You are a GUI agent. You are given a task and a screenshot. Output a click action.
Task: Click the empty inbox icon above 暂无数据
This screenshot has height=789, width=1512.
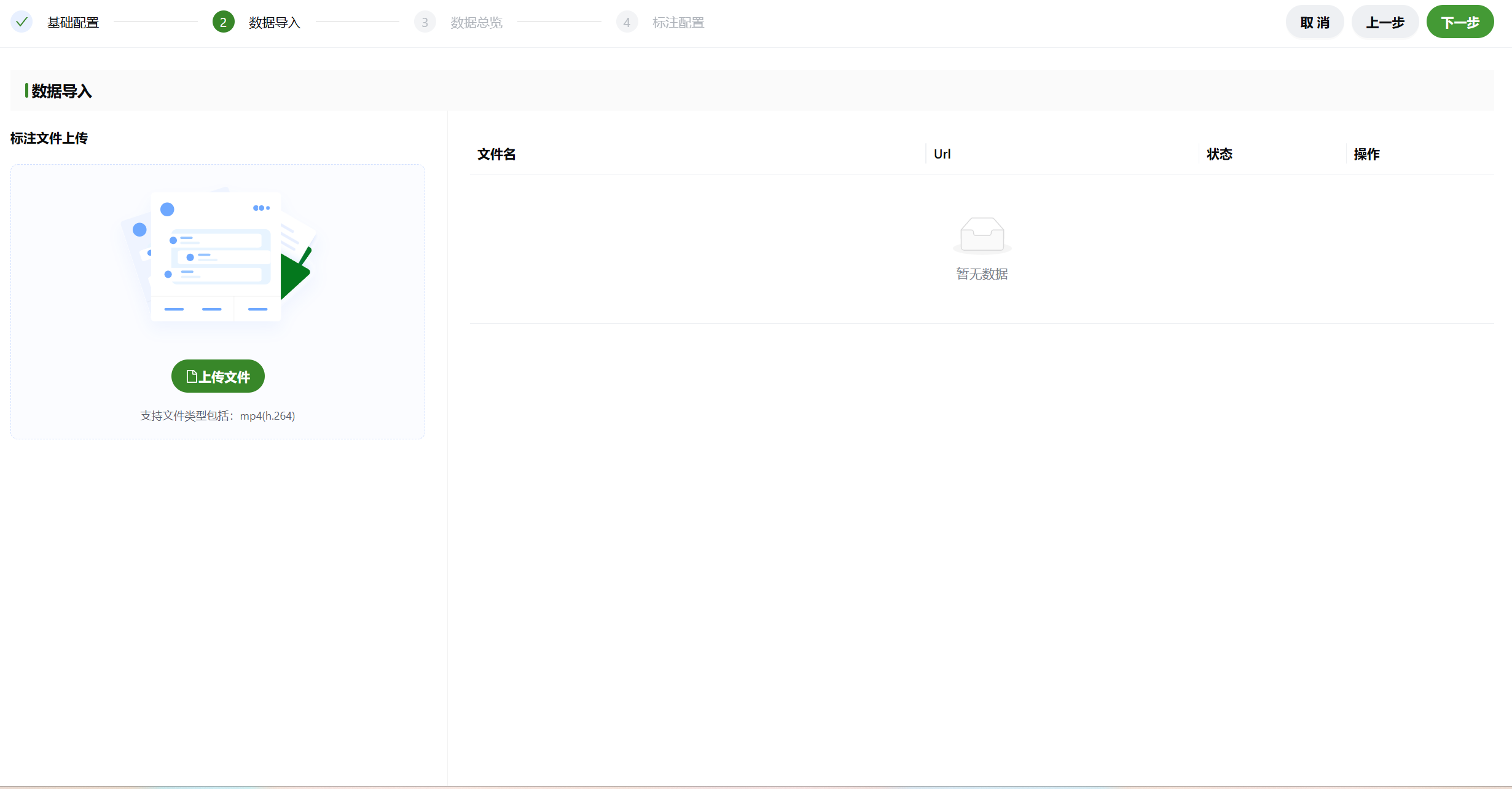982,235
